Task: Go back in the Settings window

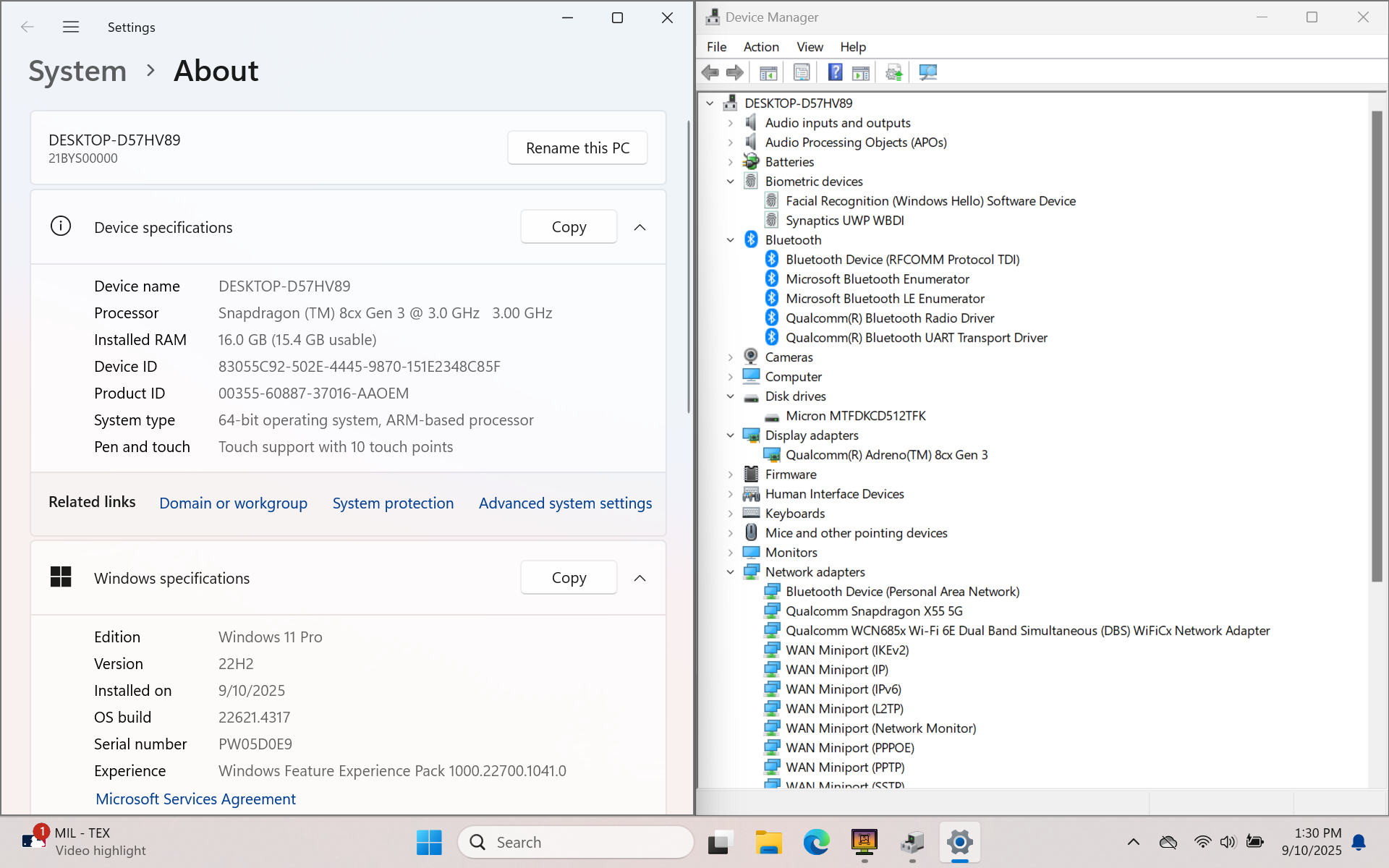Action: click(27, 27)
